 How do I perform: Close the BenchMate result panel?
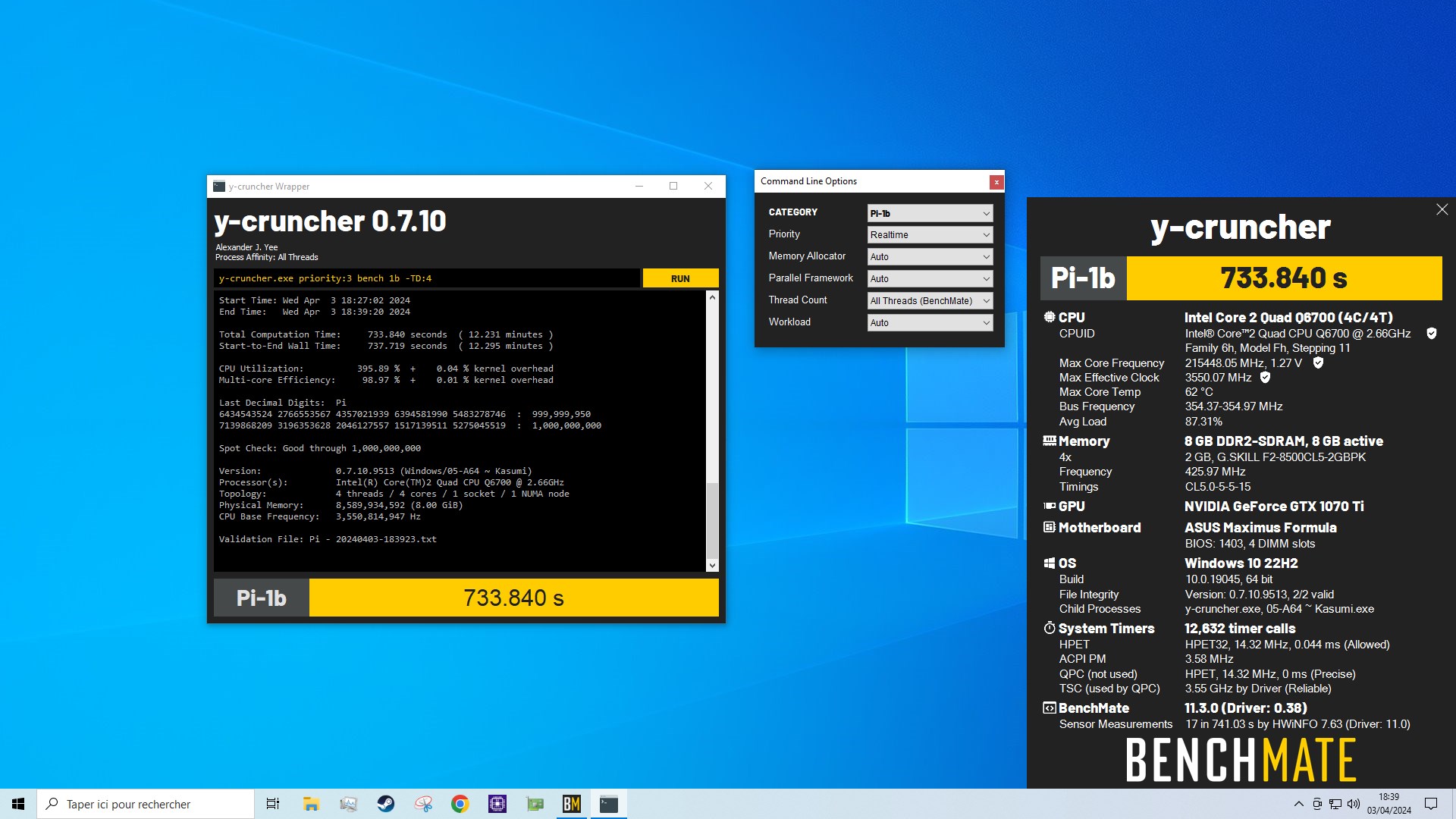(1442, 209)
